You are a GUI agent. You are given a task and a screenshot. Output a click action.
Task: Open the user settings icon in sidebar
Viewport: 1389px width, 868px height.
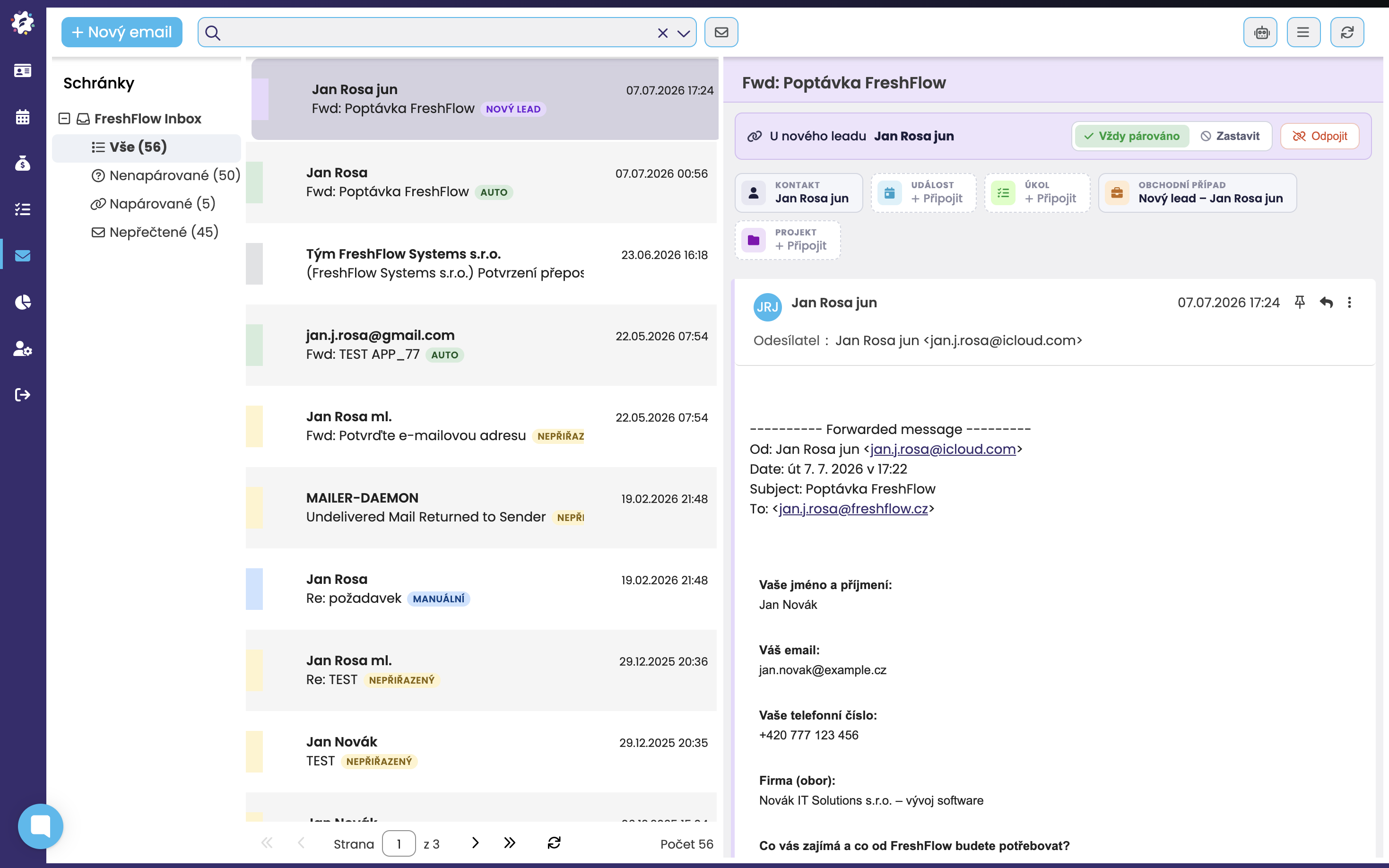pyautogui.click(x=22, y=348)
